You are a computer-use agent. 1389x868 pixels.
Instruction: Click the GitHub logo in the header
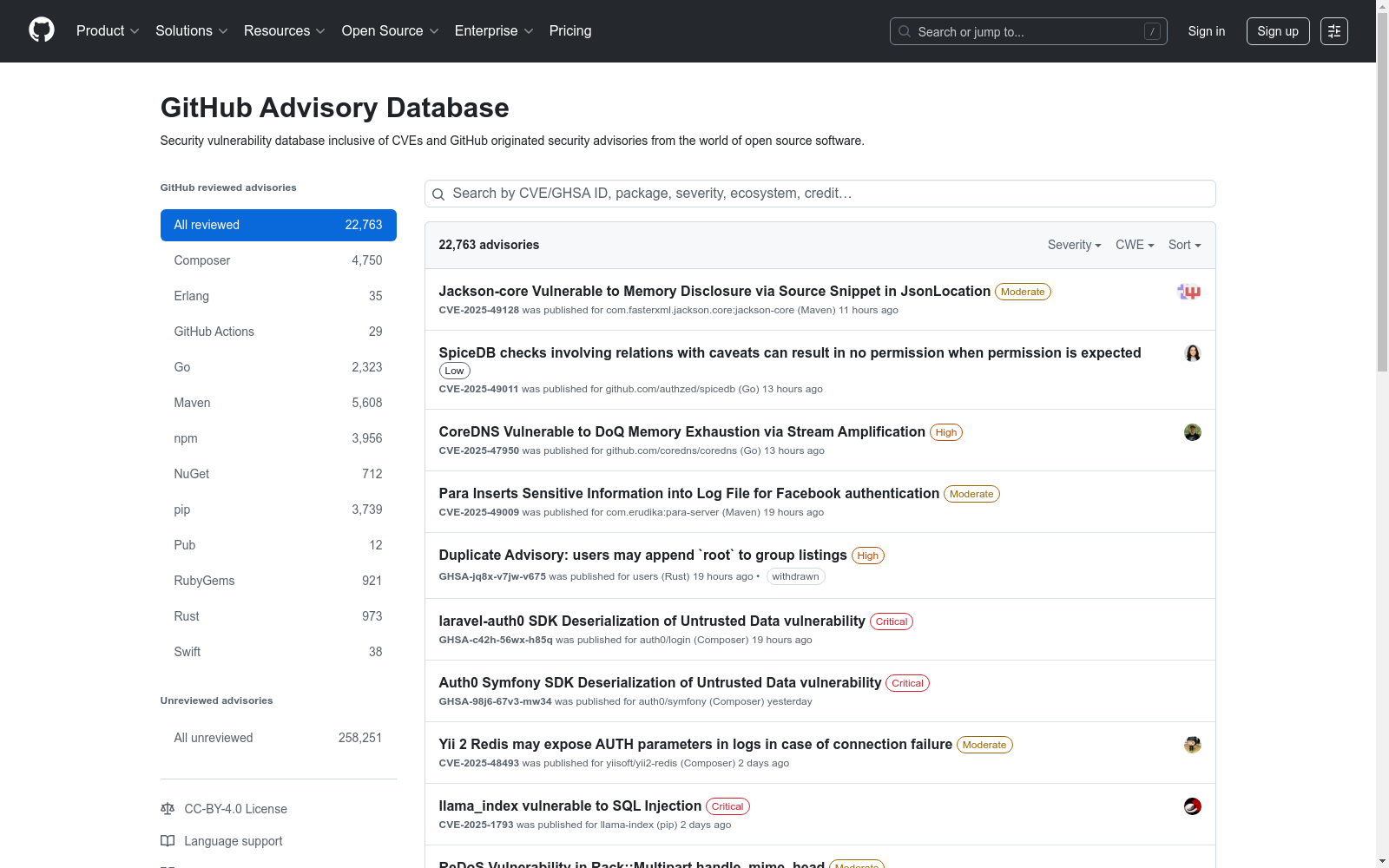(x=42, y=30)
